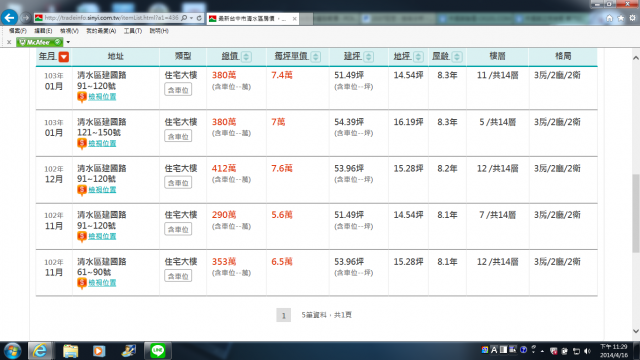Image resolution: width=640 pixels, height=360 pixels.
Task: Click the network tray icon
Action: click(576, 351)
